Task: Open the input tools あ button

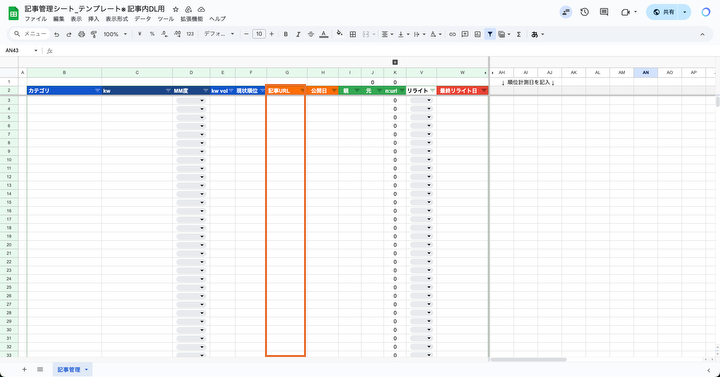Action: (537, 34)
